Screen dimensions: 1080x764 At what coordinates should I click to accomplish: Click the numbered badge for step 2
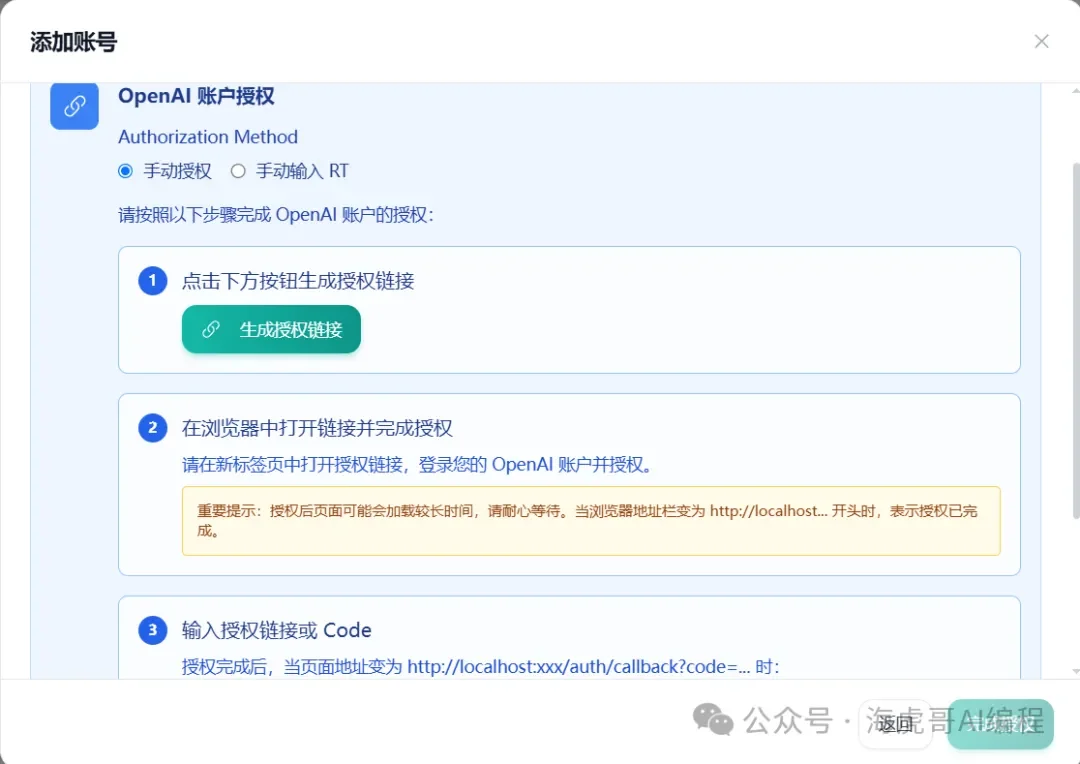tap(151, 427)
